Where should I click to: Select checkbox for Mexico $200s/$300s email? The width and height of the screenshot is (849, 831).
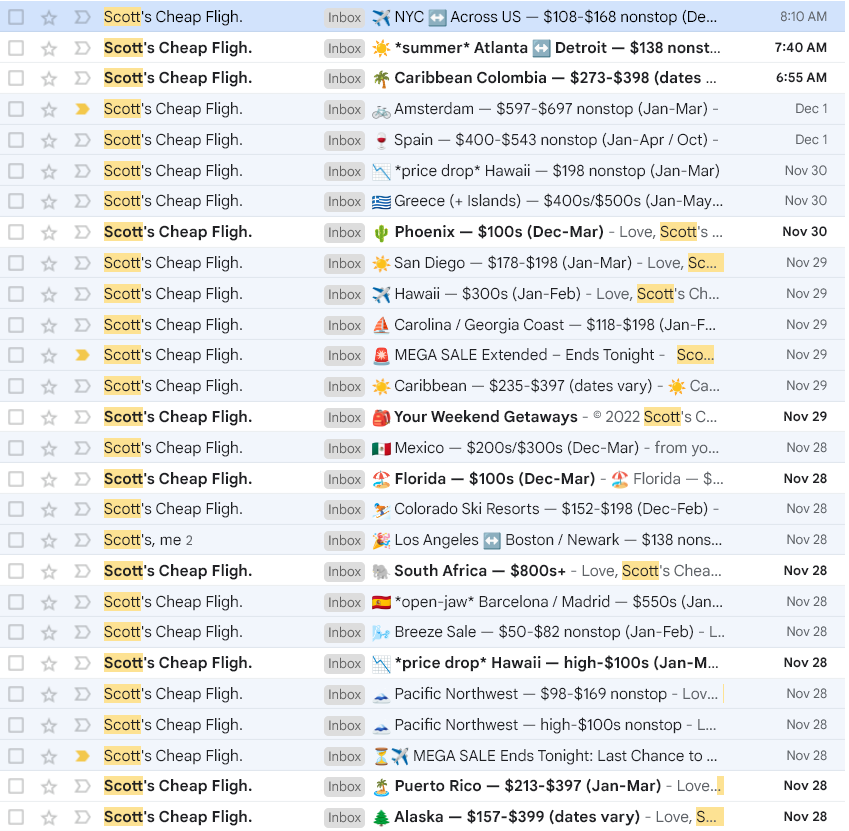(x=16, y=448)
